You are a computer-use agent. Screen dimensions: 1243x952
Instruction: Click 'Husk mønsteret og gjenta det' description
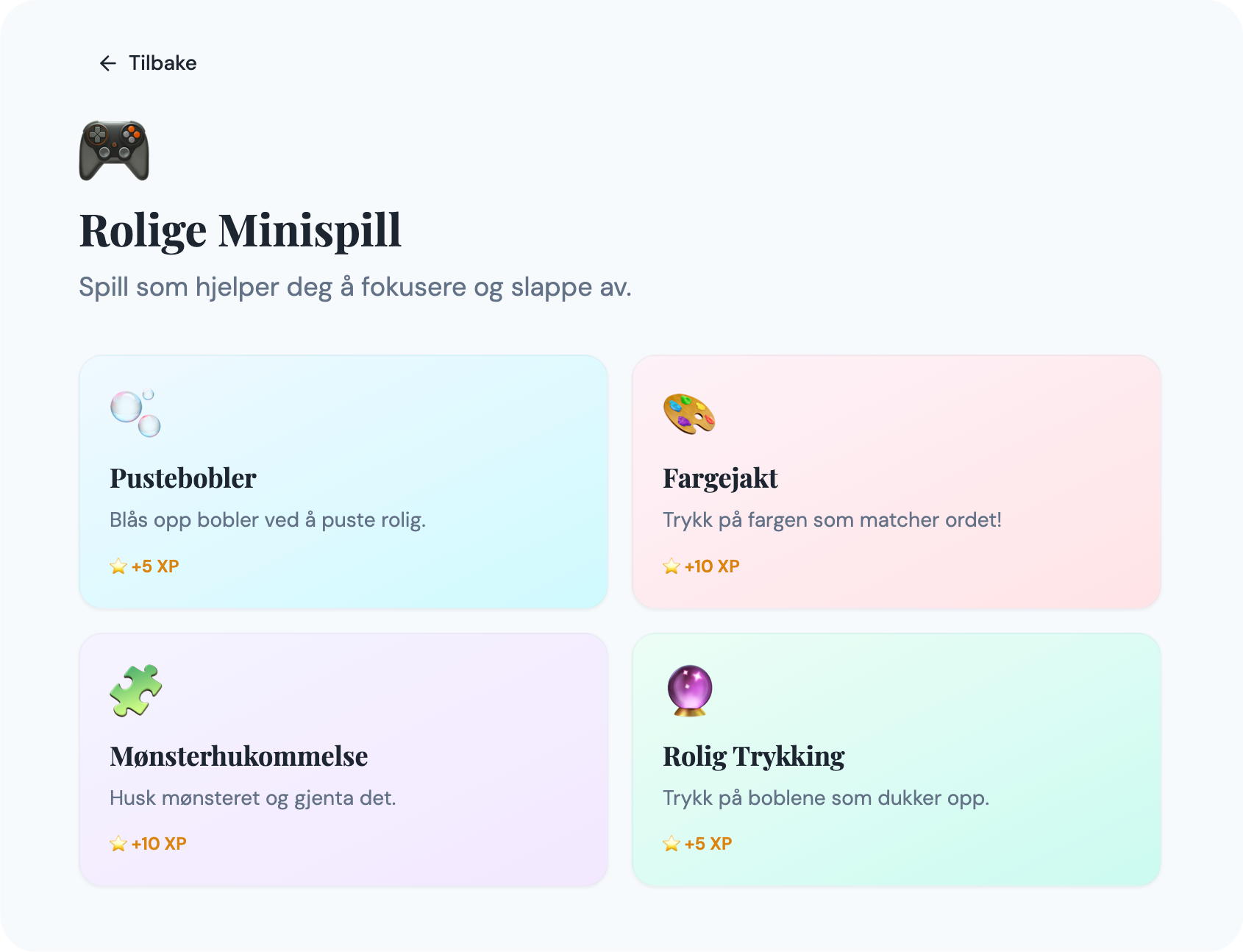(253, 798)
